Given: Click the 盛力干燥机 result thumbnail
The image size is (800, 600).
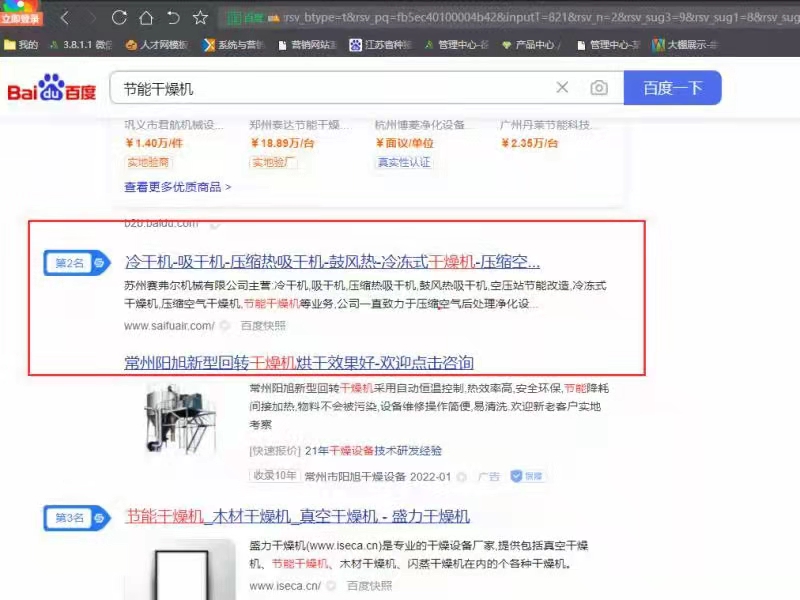Looking at the screenshot, I should [x=180, y=570].
